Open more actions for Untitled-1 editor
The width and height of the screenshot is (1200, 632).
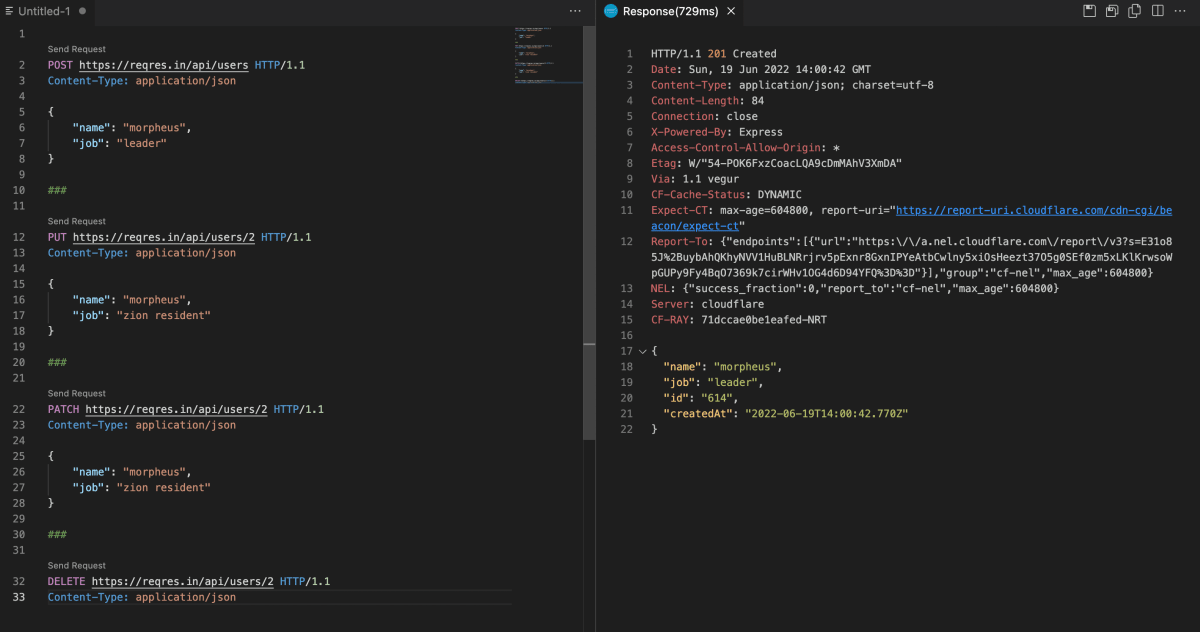coord(575,11)
